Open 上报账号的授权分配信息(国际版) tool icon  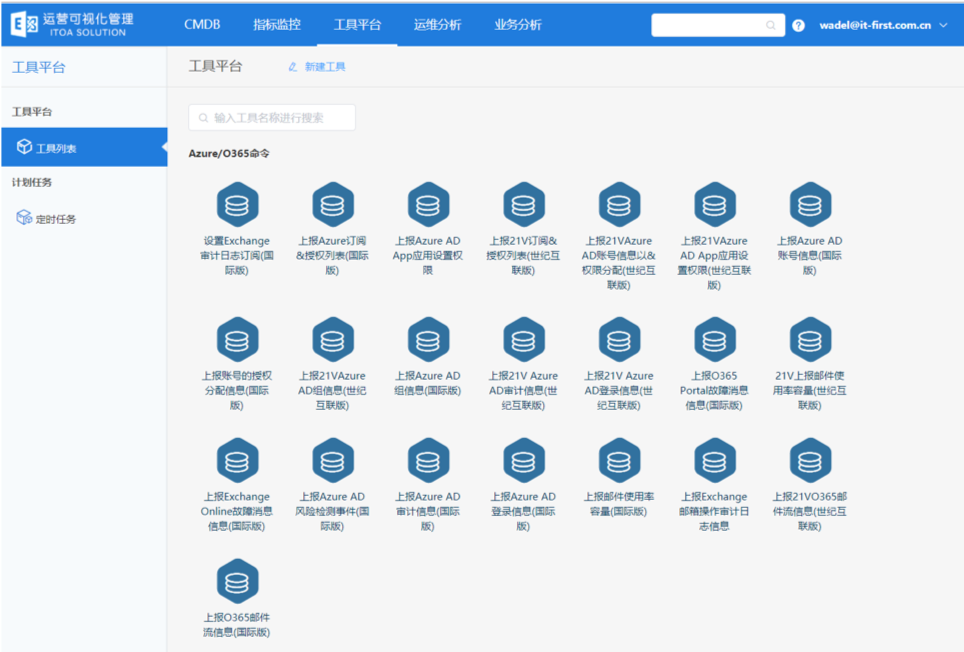click(x=237, y=340)
